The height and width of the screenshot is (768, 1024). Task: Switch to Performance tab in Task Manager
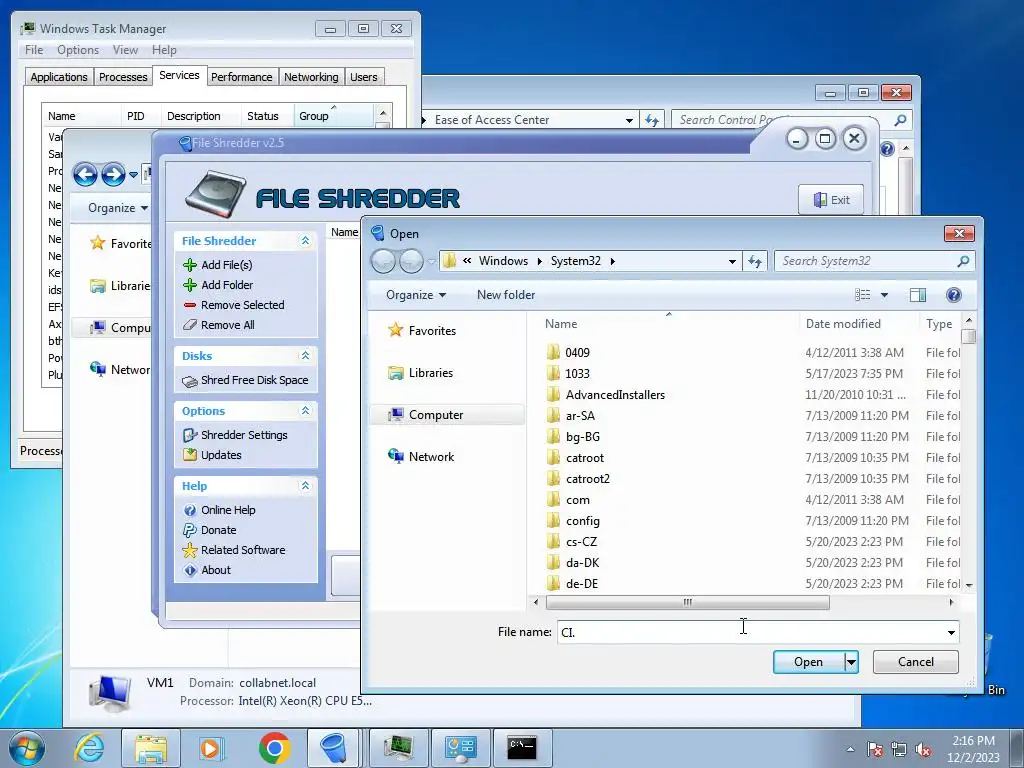pyautogui.click(x=242, y=77)
